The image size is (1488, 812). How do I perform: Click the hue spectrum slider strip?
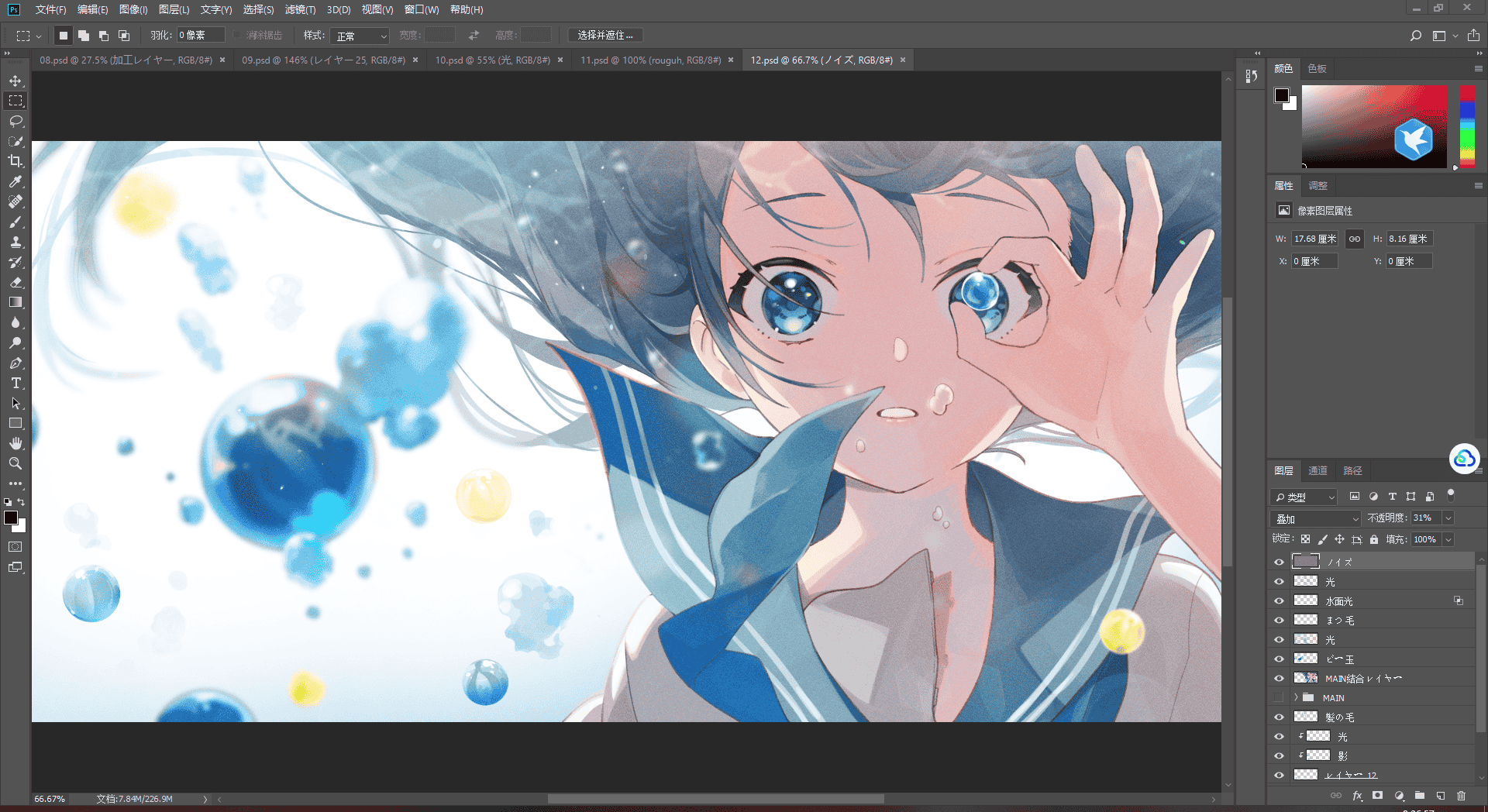pos(1467,126)
